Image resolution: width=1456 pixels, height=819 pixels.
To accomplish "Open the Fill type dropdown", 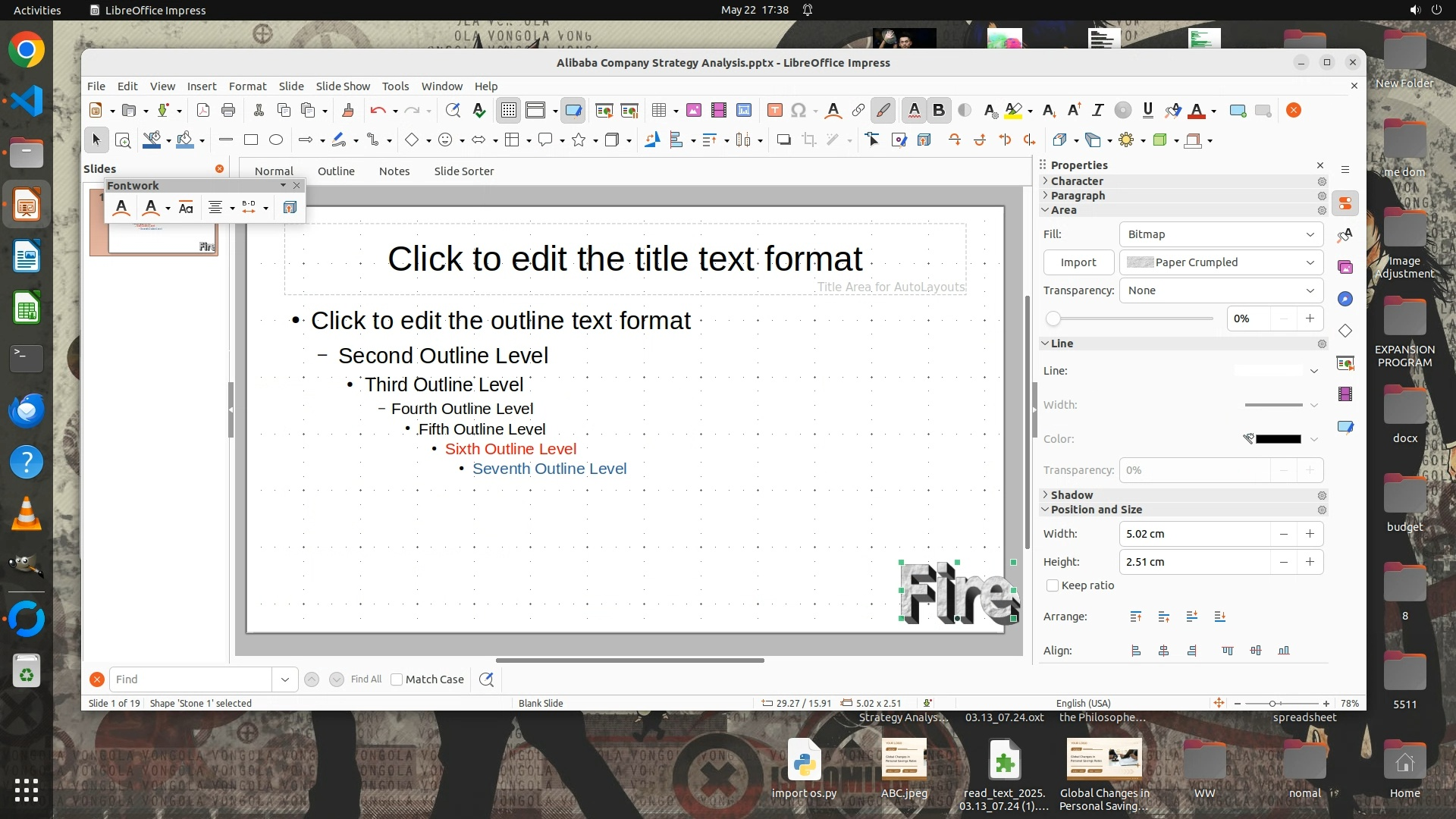I will click(1221, 234).
